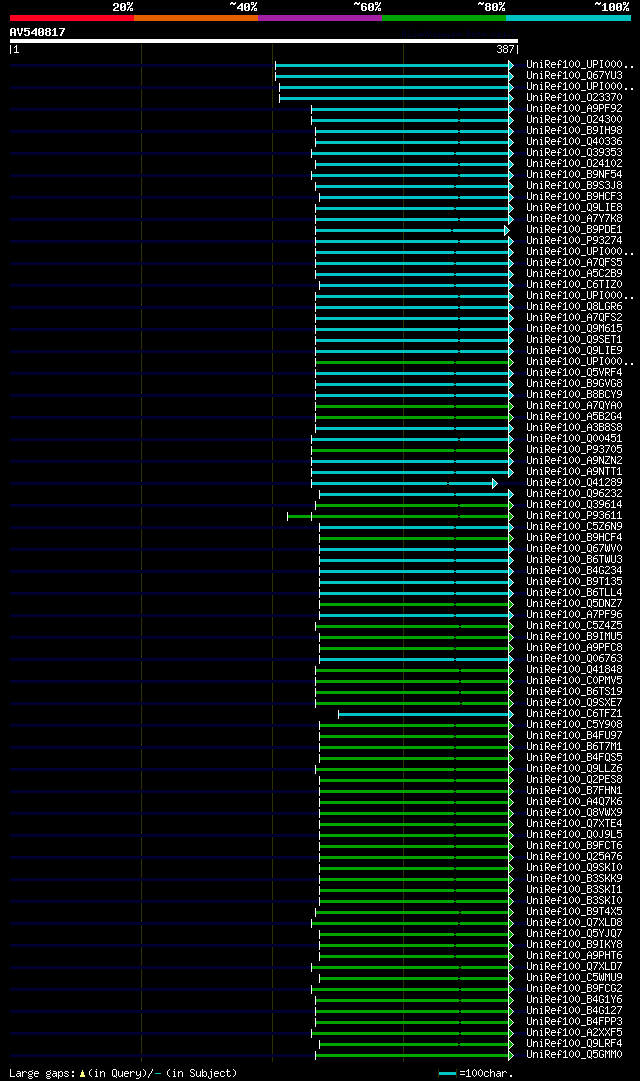The image size is (640, 1081).
Task: Open hit UniRef100_Q67YU3
Action: [x=574, y=76]
